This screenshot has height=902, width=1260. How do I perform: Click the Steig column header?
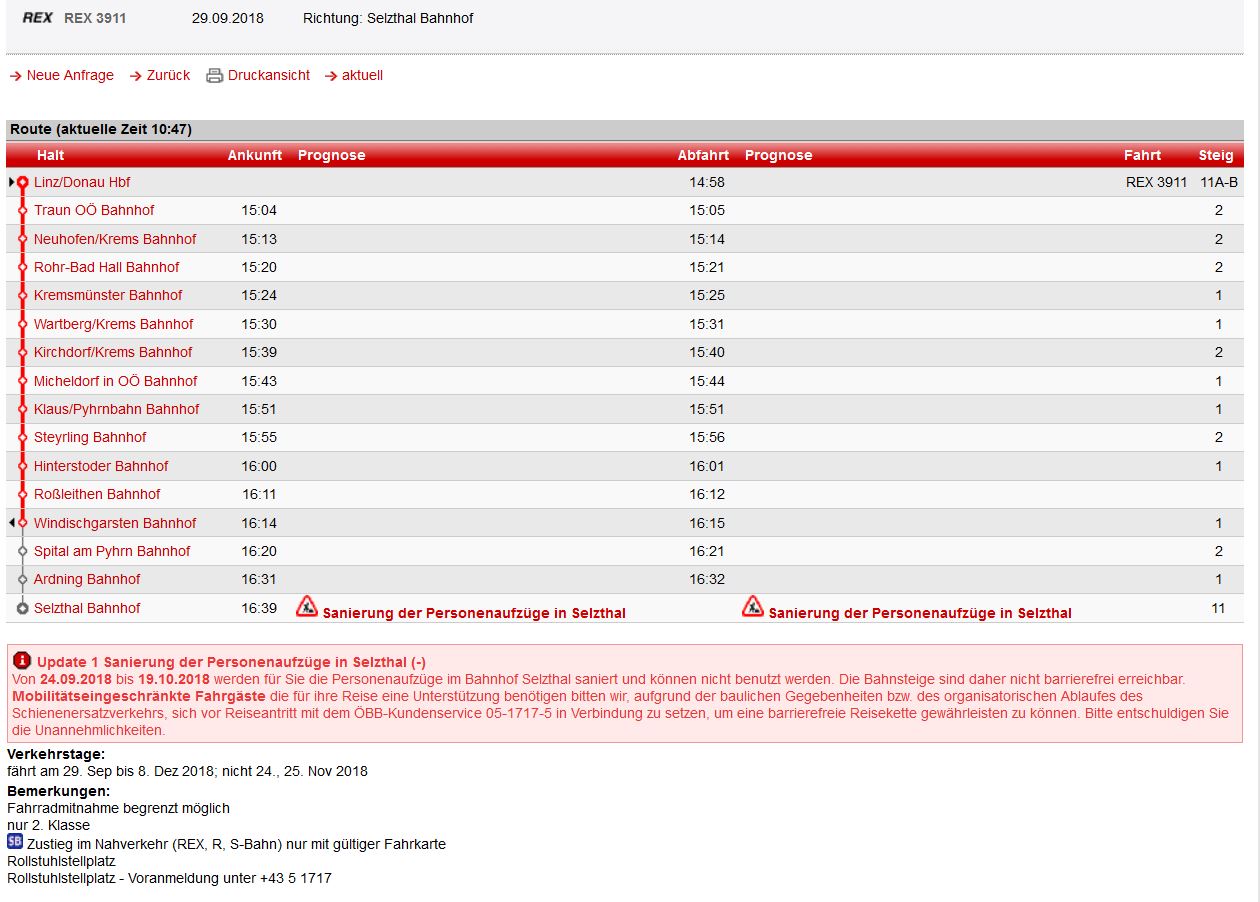coord(1216,155)
